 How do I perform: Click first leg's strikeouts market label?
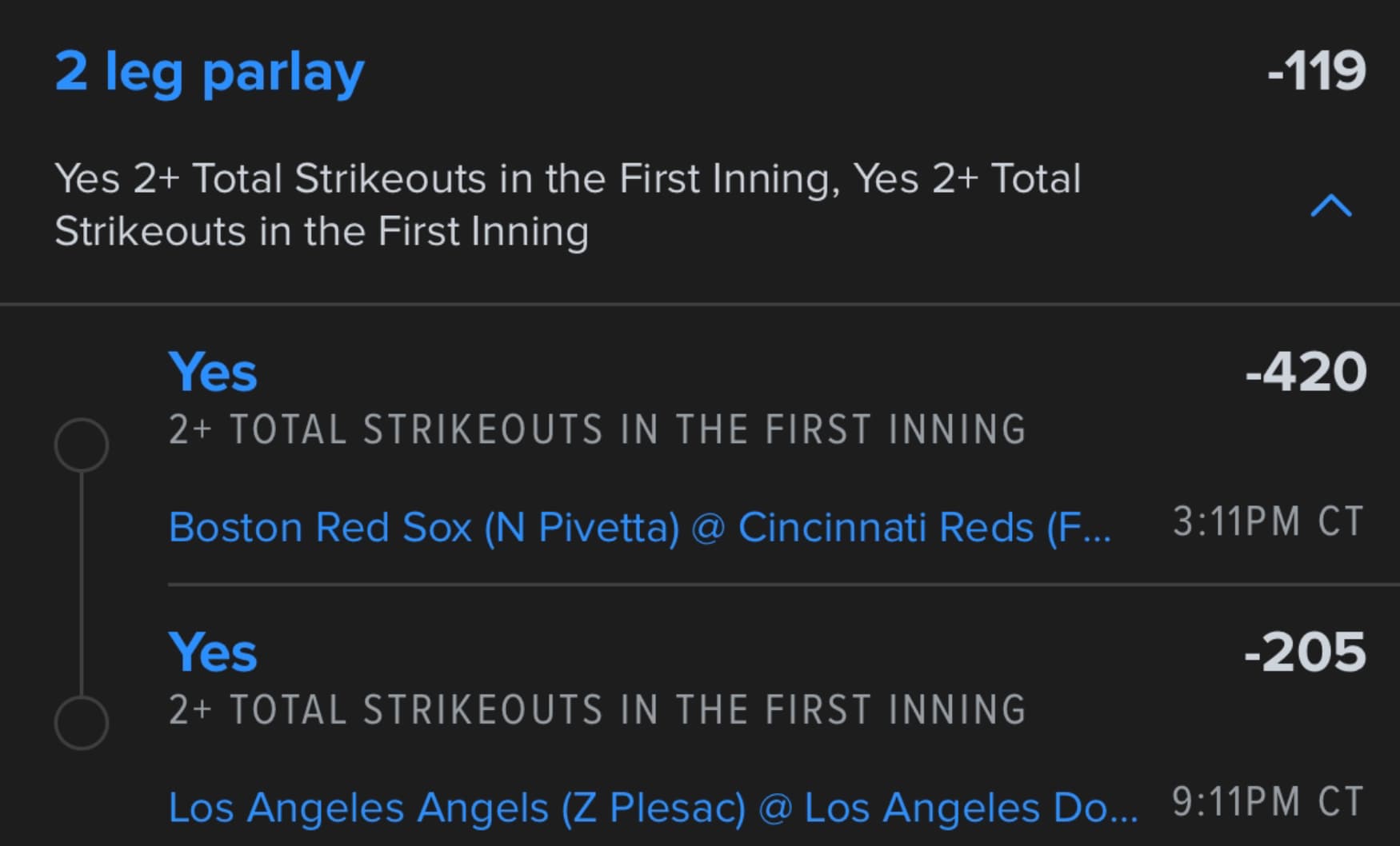click(x=597, y=430)
